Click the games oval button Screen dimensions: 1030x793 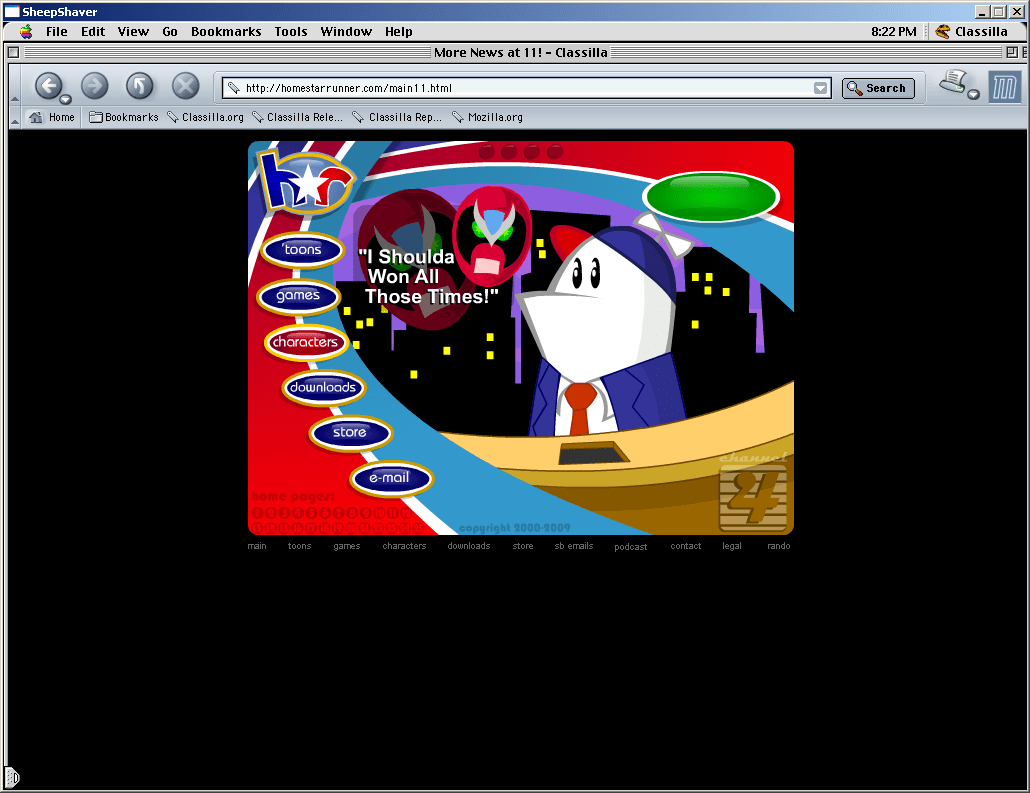pos(298,296)
